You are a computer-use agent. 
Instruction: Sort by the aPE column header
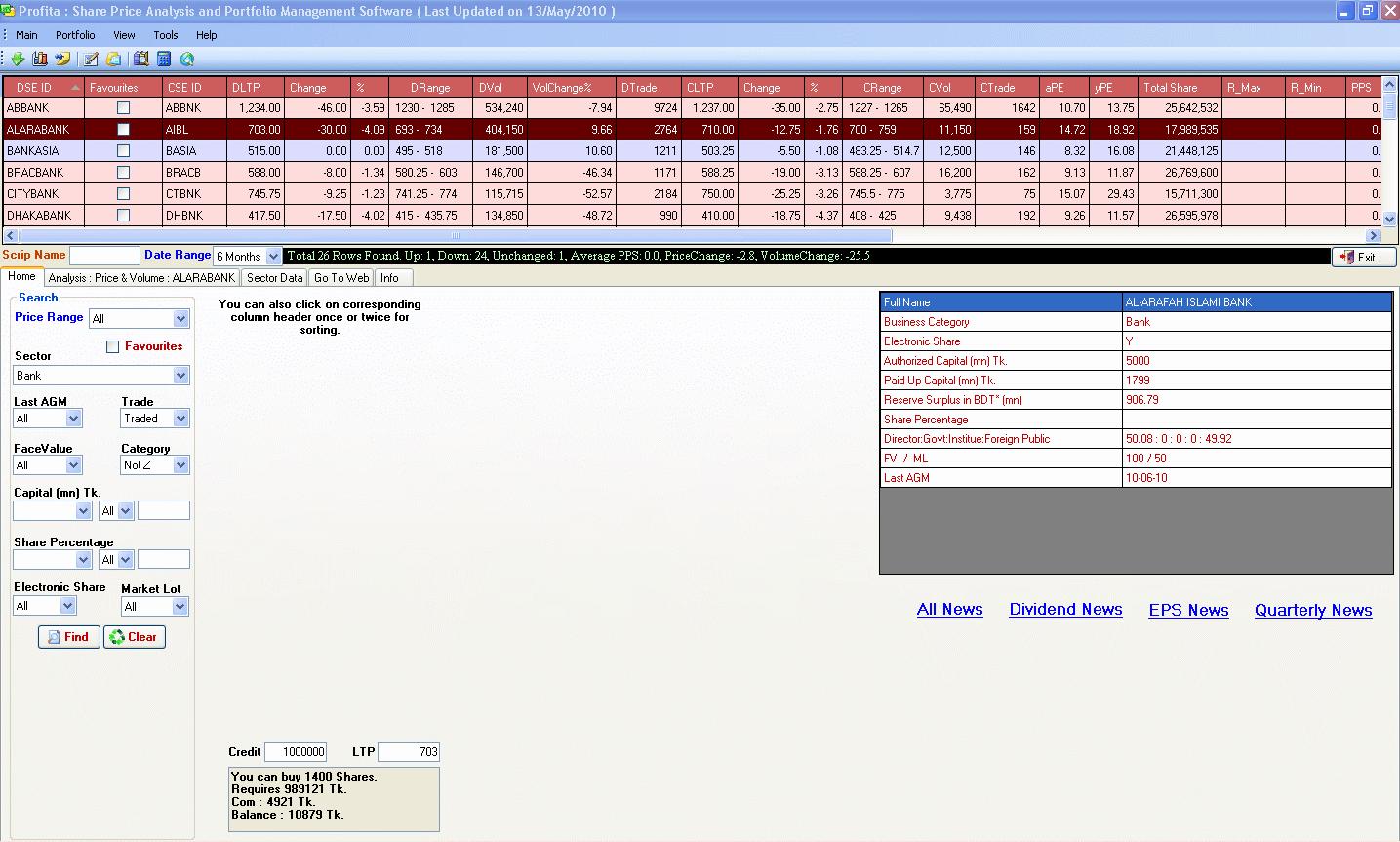coord(1063,88)
